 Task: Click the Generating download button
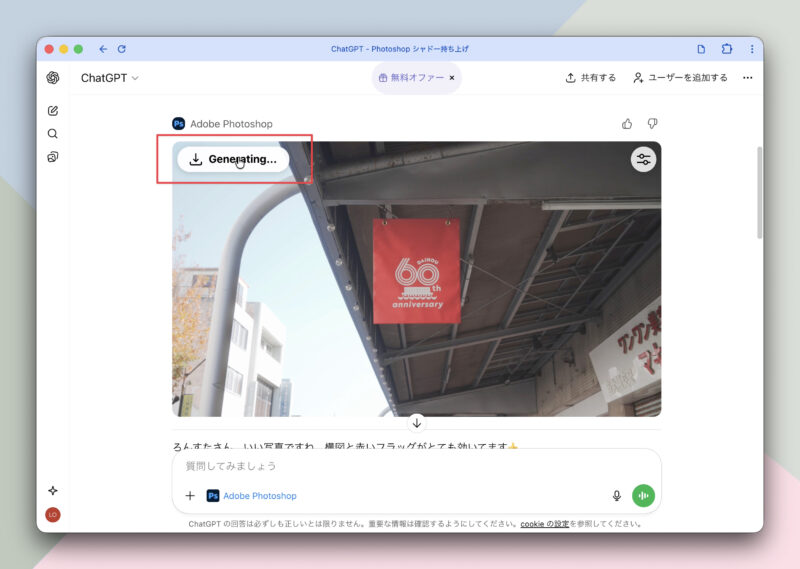[x=233, y=159]
